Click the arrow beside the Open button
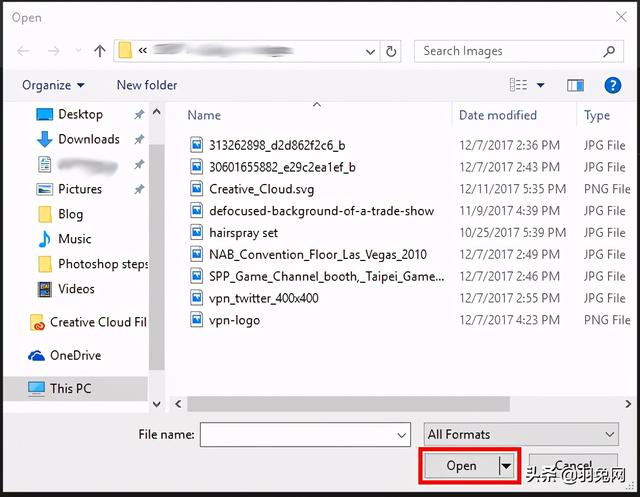The width and height of the screenshot is (640, 497). coord(506,466)
